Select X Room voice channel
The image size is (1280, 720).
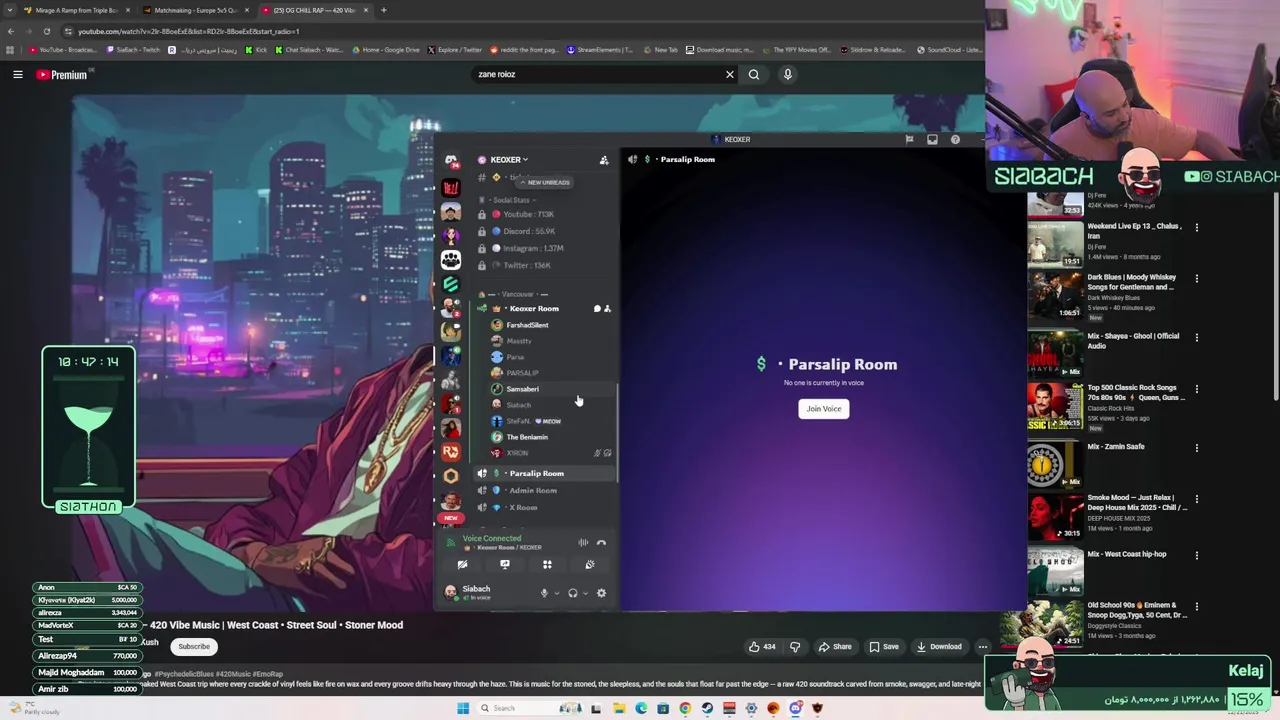click(546, 507)
